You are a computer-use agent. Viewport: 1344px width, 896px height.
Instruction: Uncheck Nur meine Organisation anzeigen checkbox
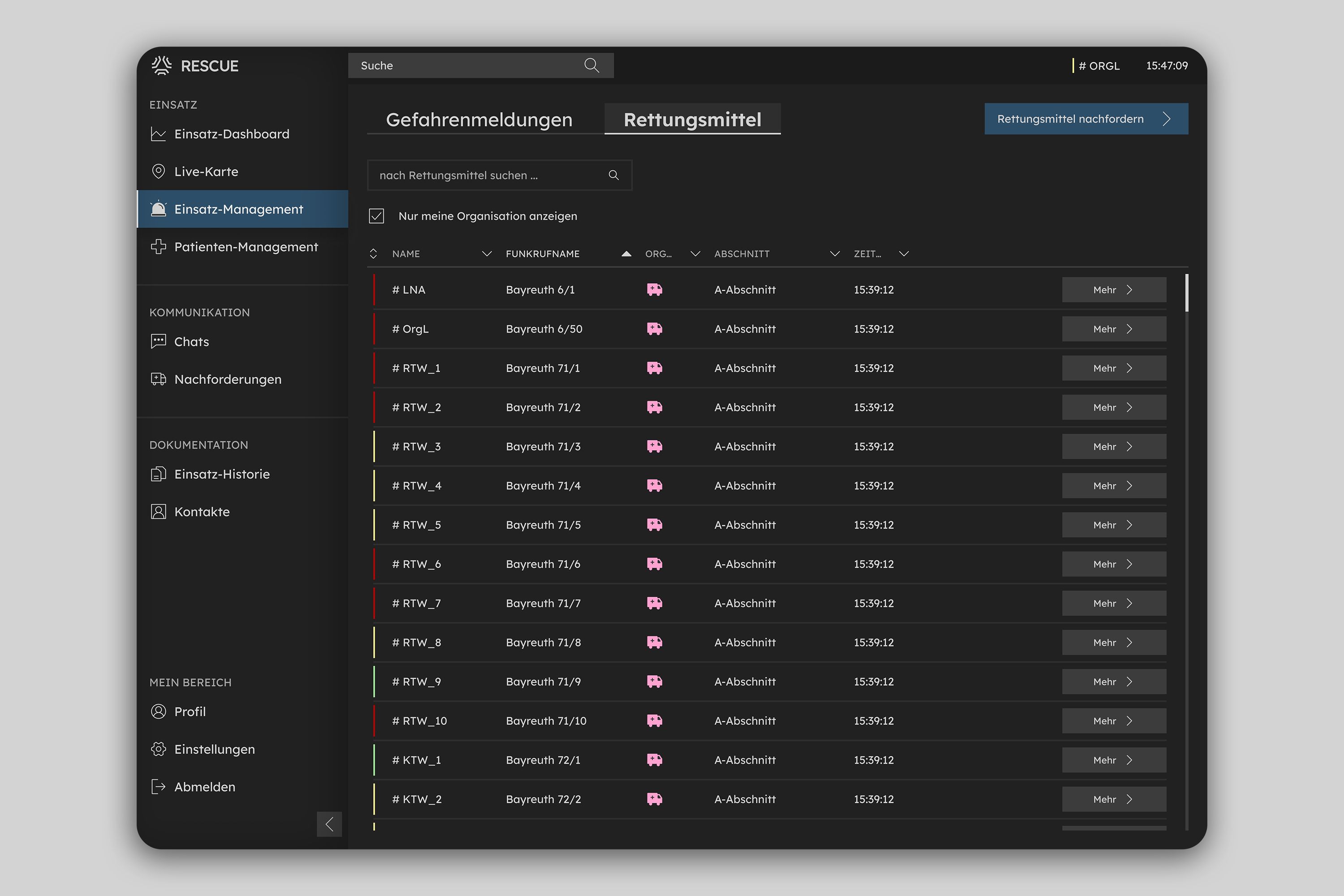pyautogui.click(x=376, y=216)
